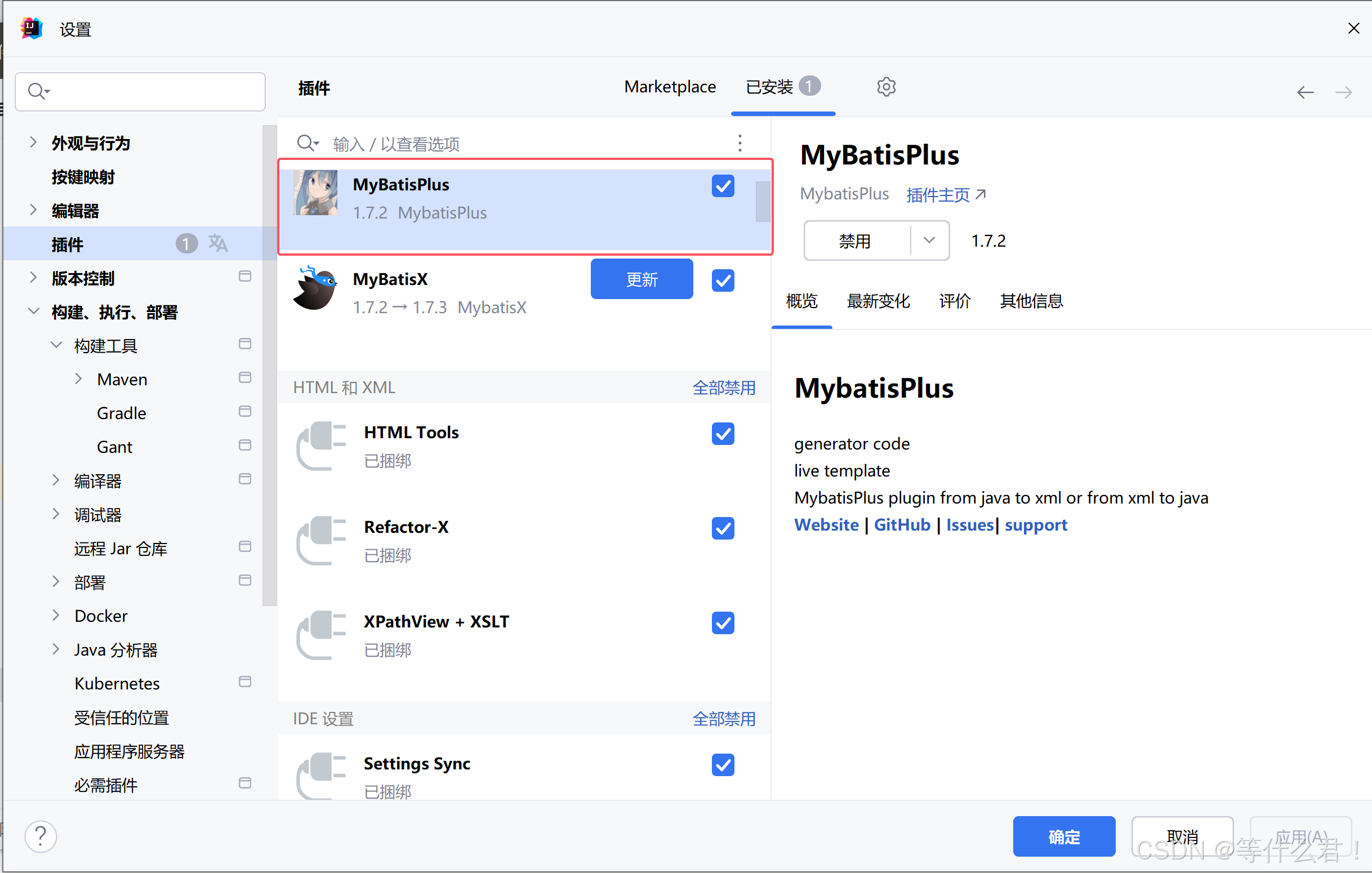Click the settings search input field
This screenshot has height=873, width=1372.
[x=148, y=91]
